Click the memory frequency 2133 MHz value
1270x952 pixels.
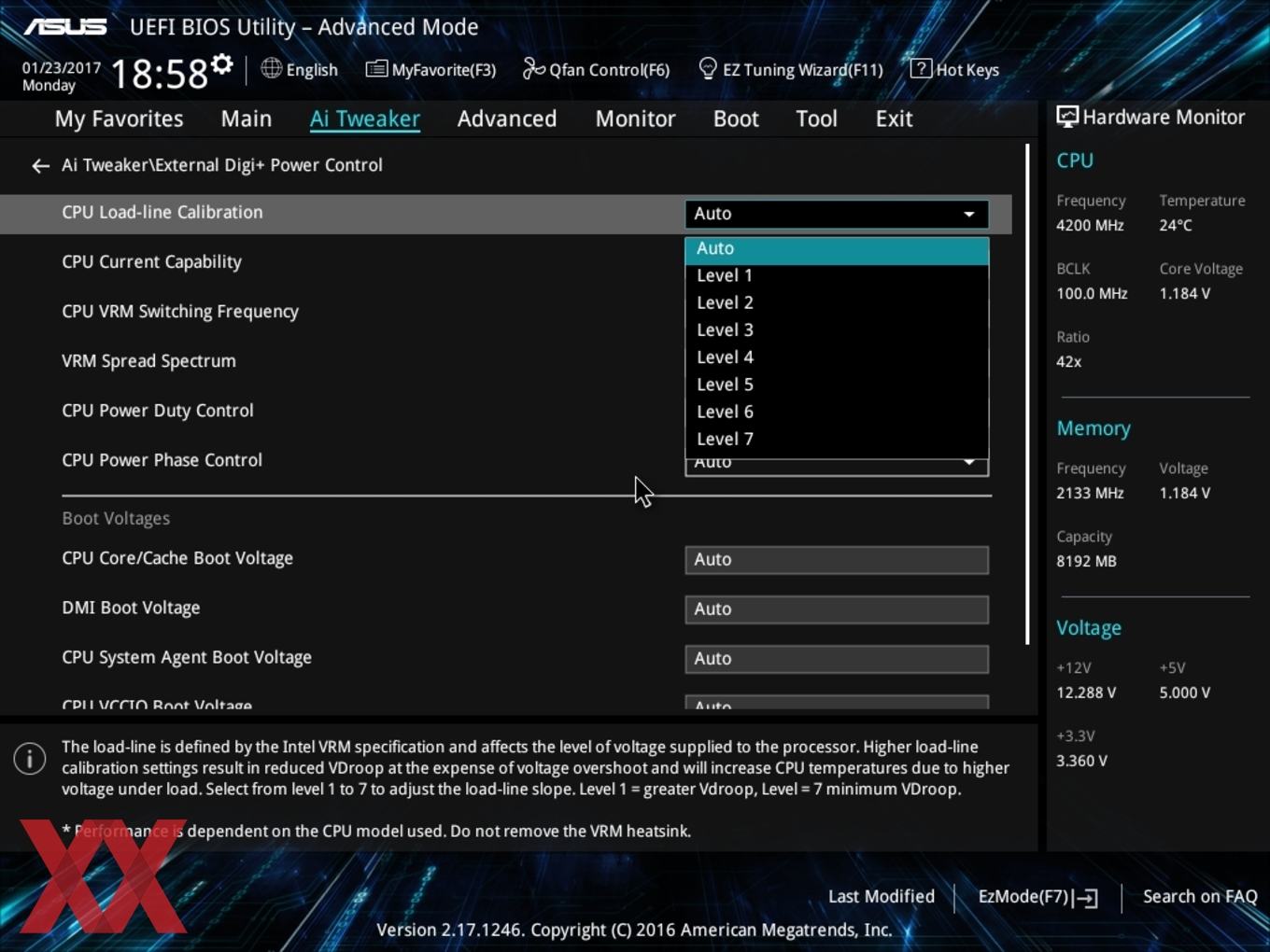(1090, 494)
